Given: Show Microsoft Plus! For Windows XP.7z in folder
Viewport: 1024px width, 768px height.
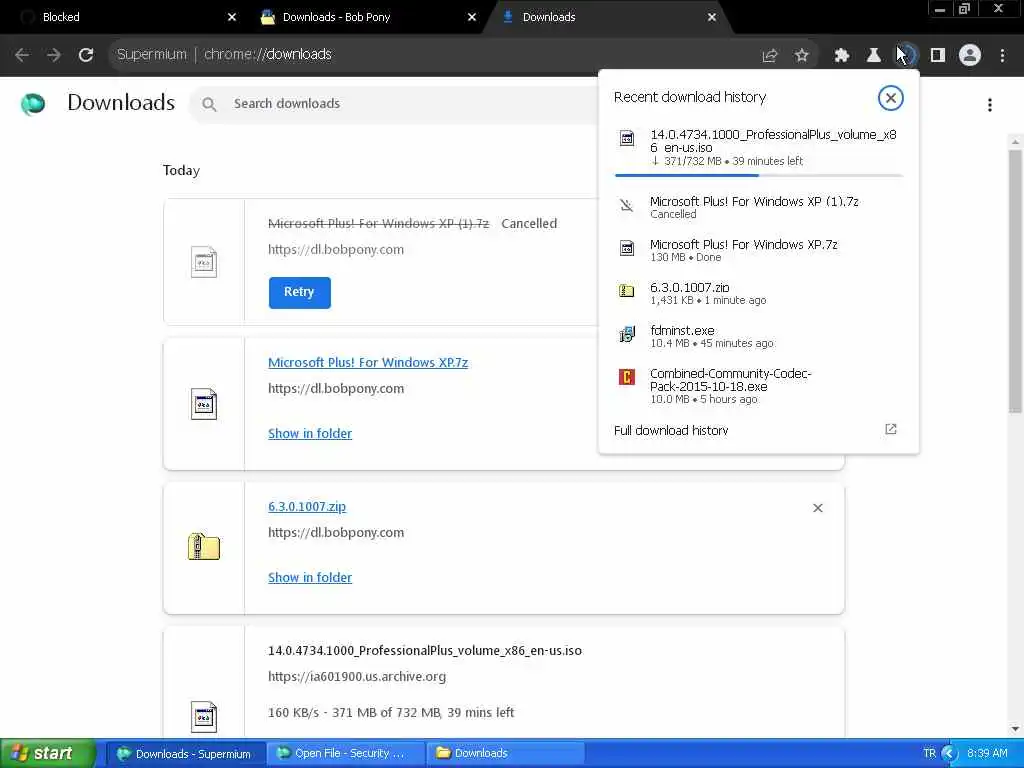Looking at the screenshot, I should click(310, 434).
